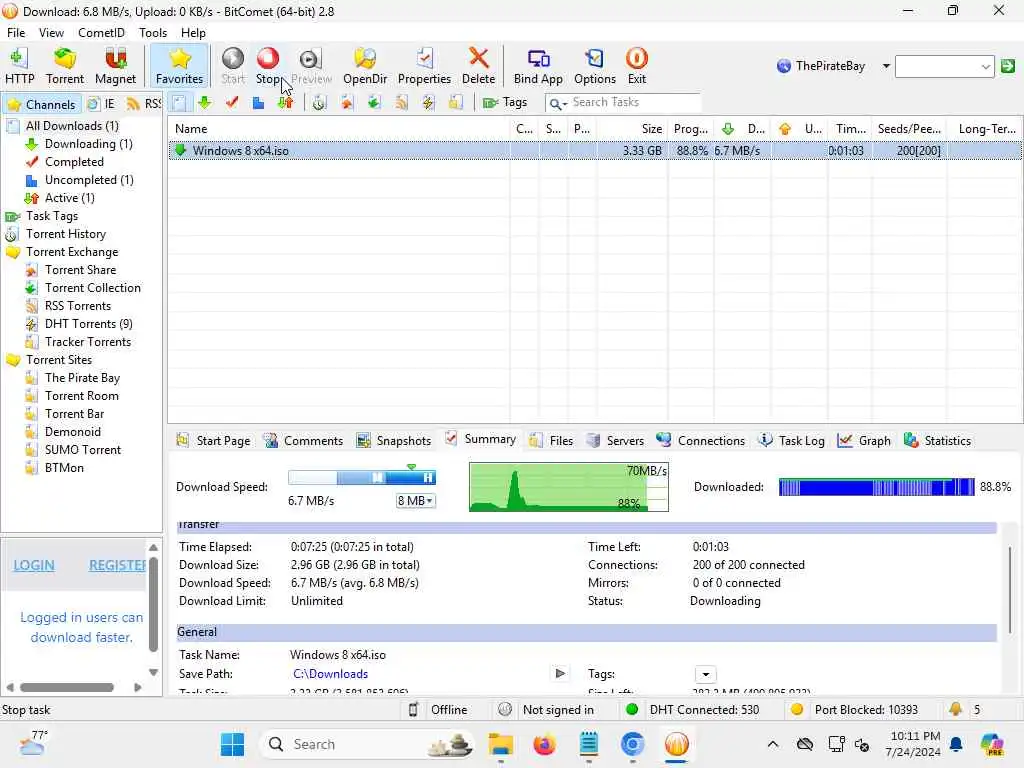Toggle the Favorites panel button
Screen dimensions: 1024x768
point(179,66)
